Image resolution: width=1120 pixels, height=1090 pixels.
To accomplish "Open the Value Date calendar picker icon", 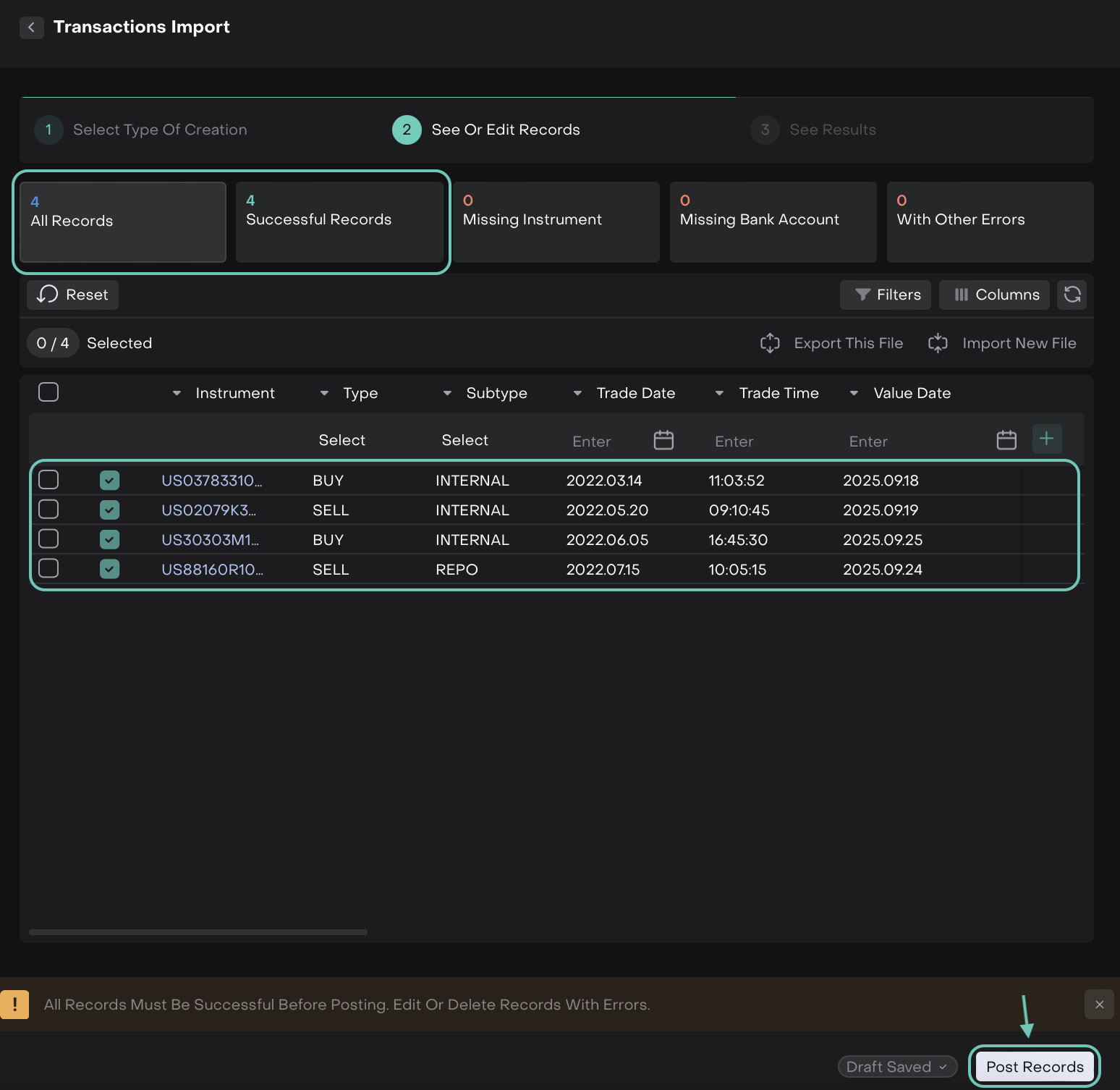I will (x=1006, y=440).
